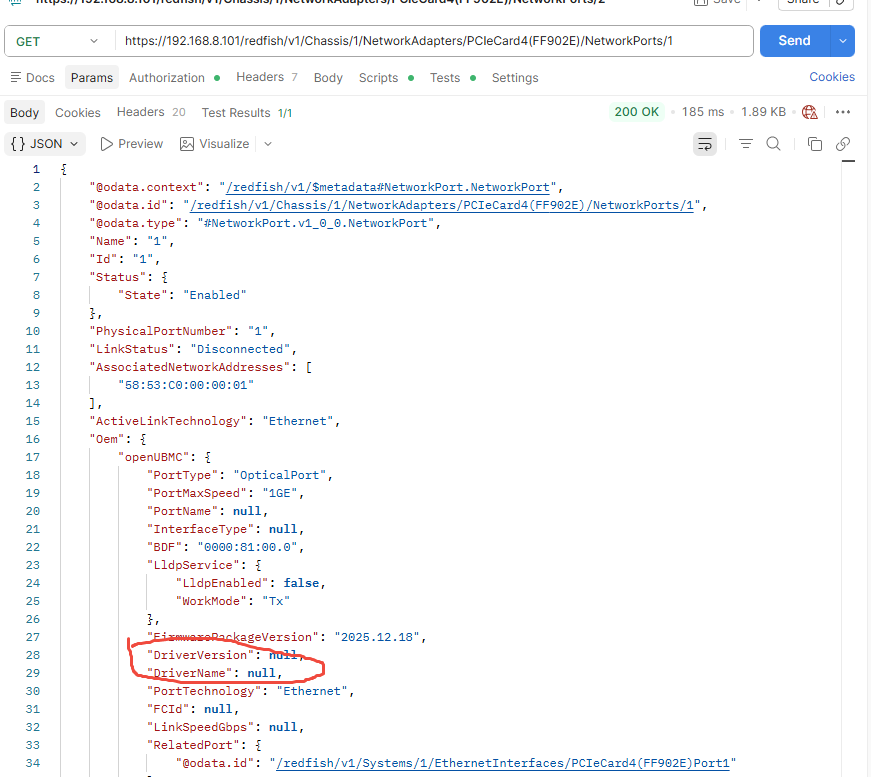Click the "2025.12.18" firmware version value
Viewport: 871px width, 777px height.
pyautogui.click(x=377, y=637)
